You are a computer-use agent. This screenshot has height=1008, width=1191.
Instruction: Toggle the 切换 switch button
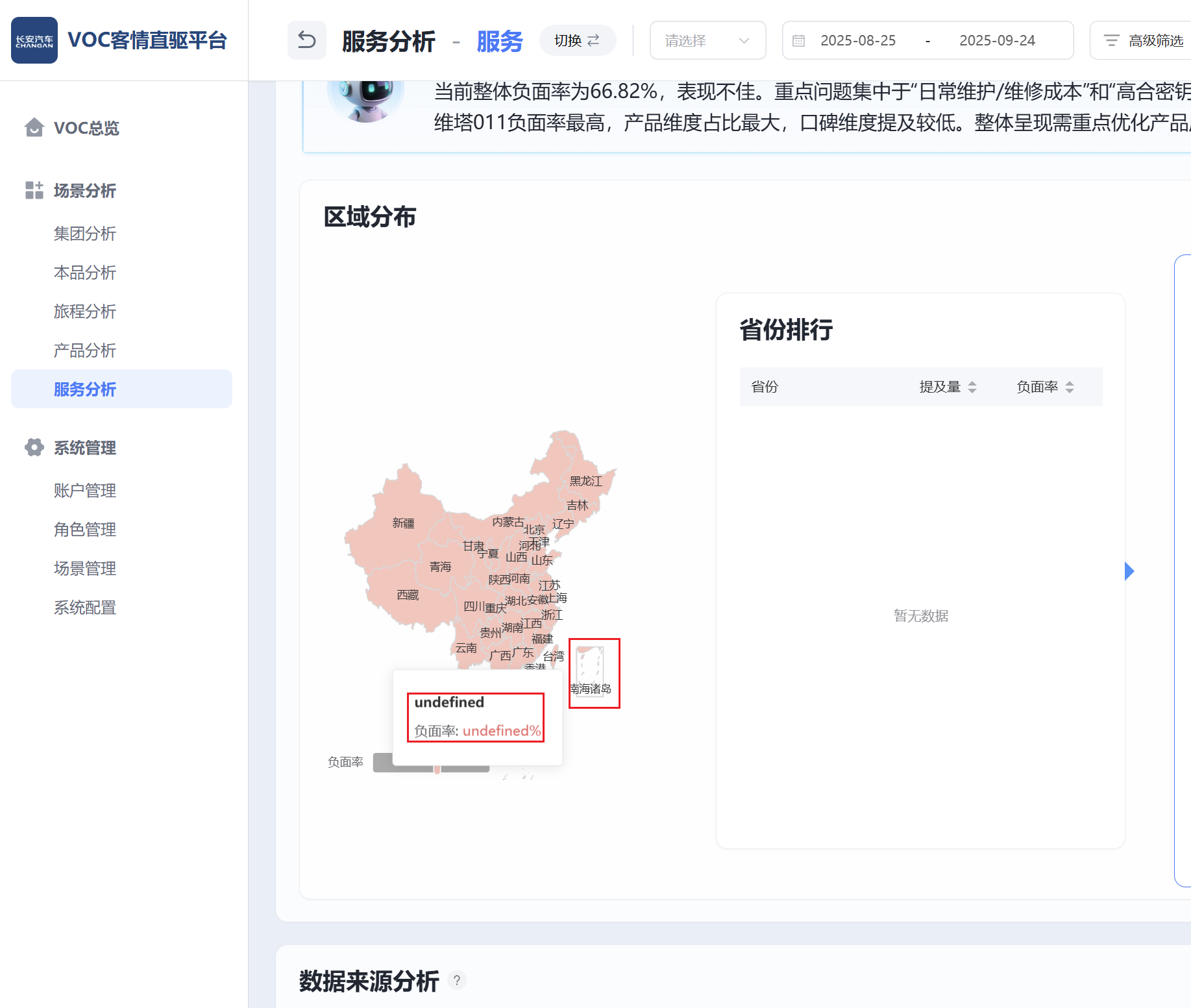[577, 40]
